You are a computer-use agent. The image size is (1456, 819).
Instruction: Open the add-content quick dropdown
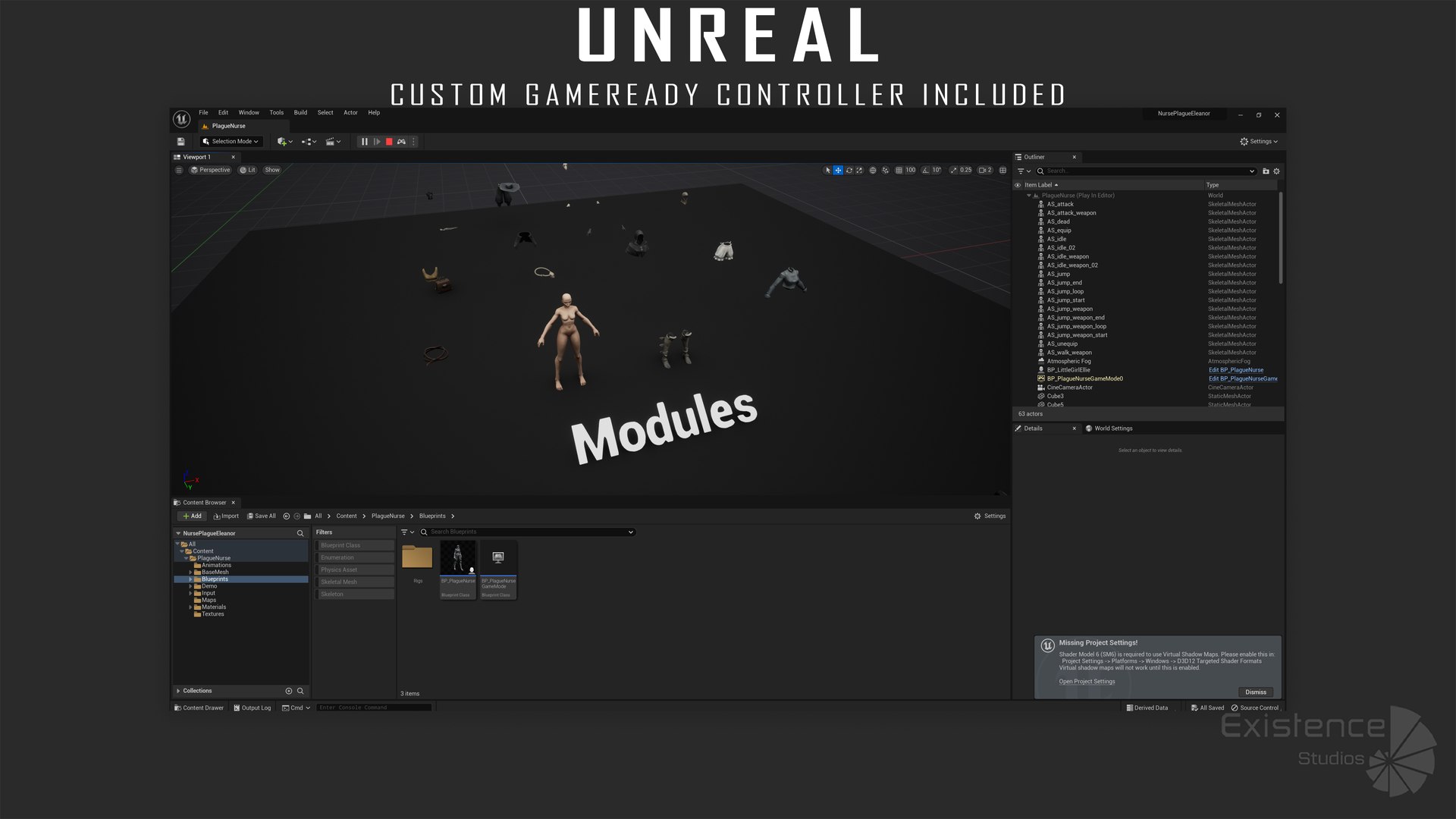pyautogui.click(x=284, y=142)
